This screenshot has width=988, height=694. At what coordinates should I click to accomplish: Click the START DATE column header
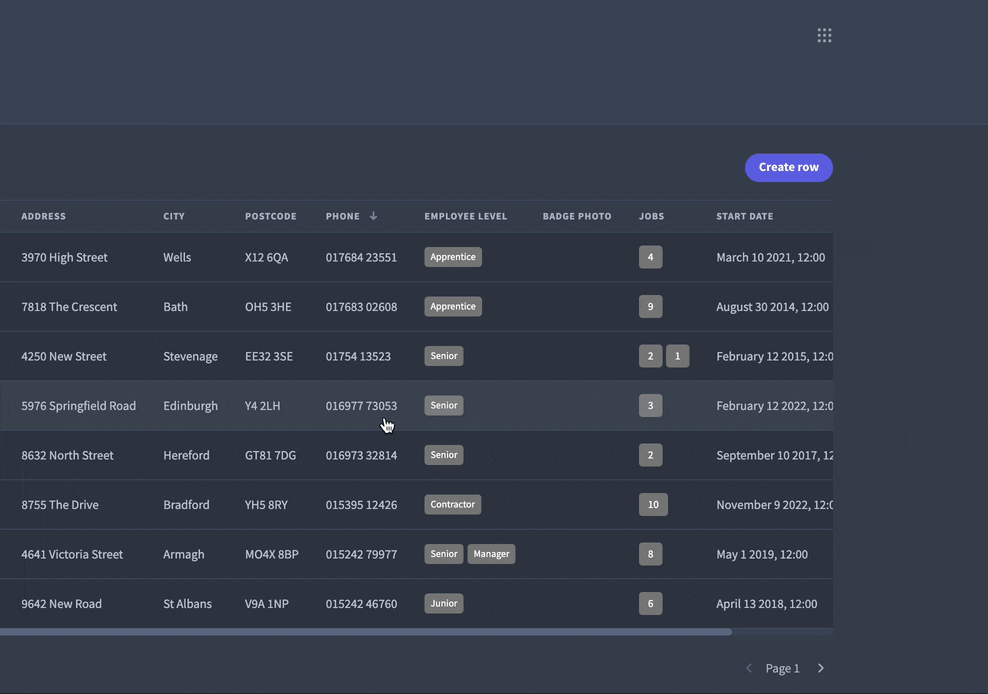click(x=744, y=216)
